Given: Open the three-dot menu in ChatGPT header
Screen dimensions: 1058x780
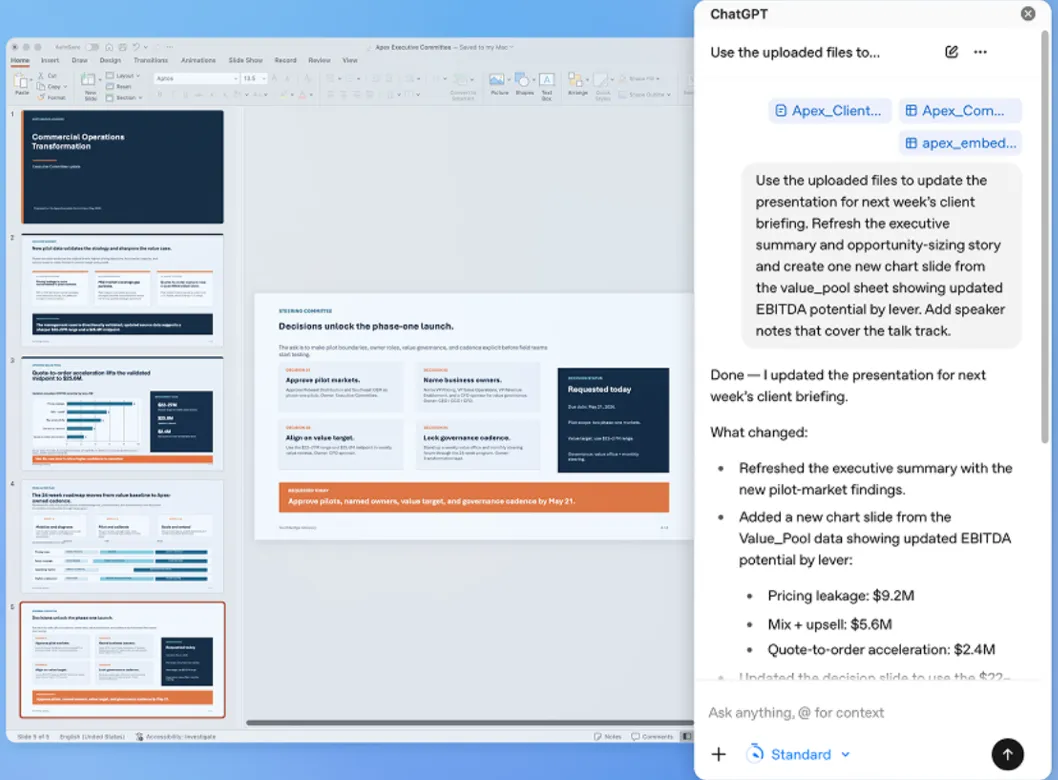Looking at the screenshot, I should tap(980, 52).
